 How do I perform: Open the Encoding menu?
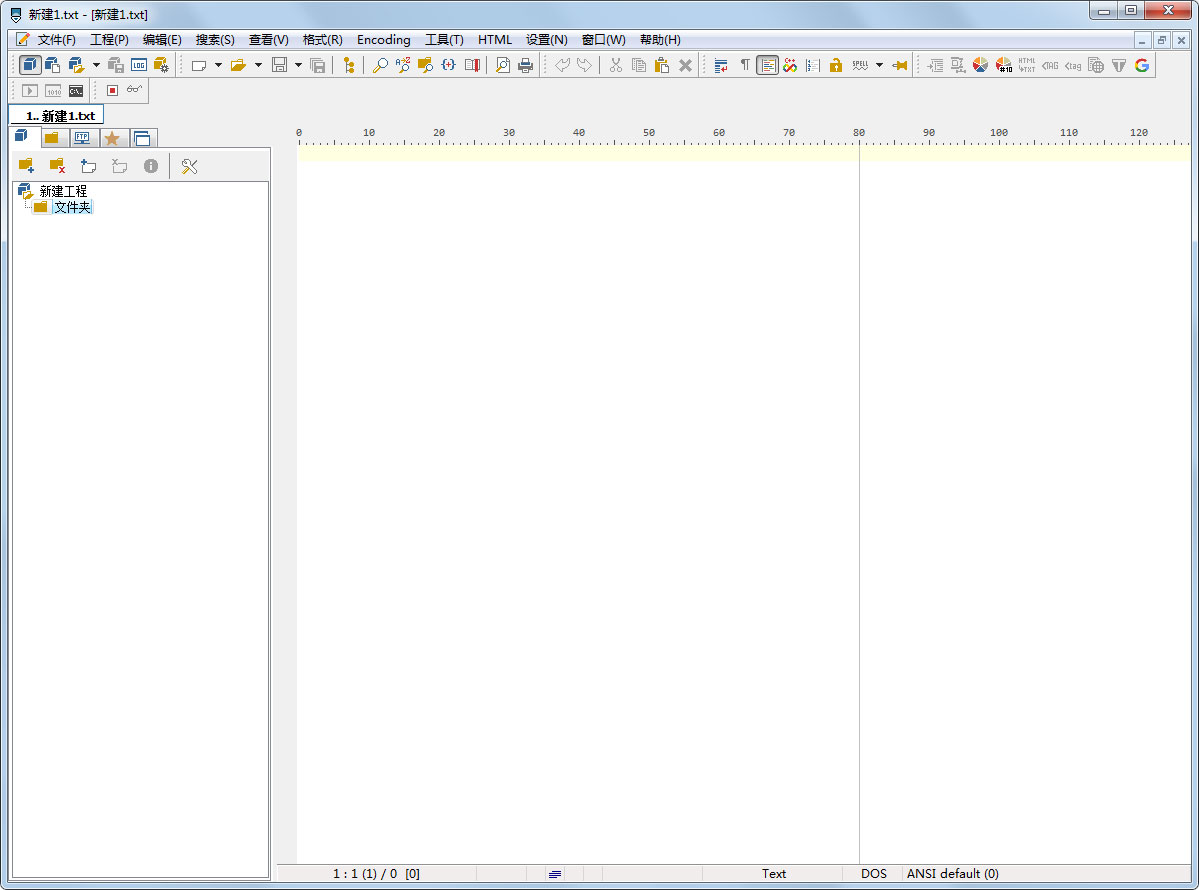point(384,40)
